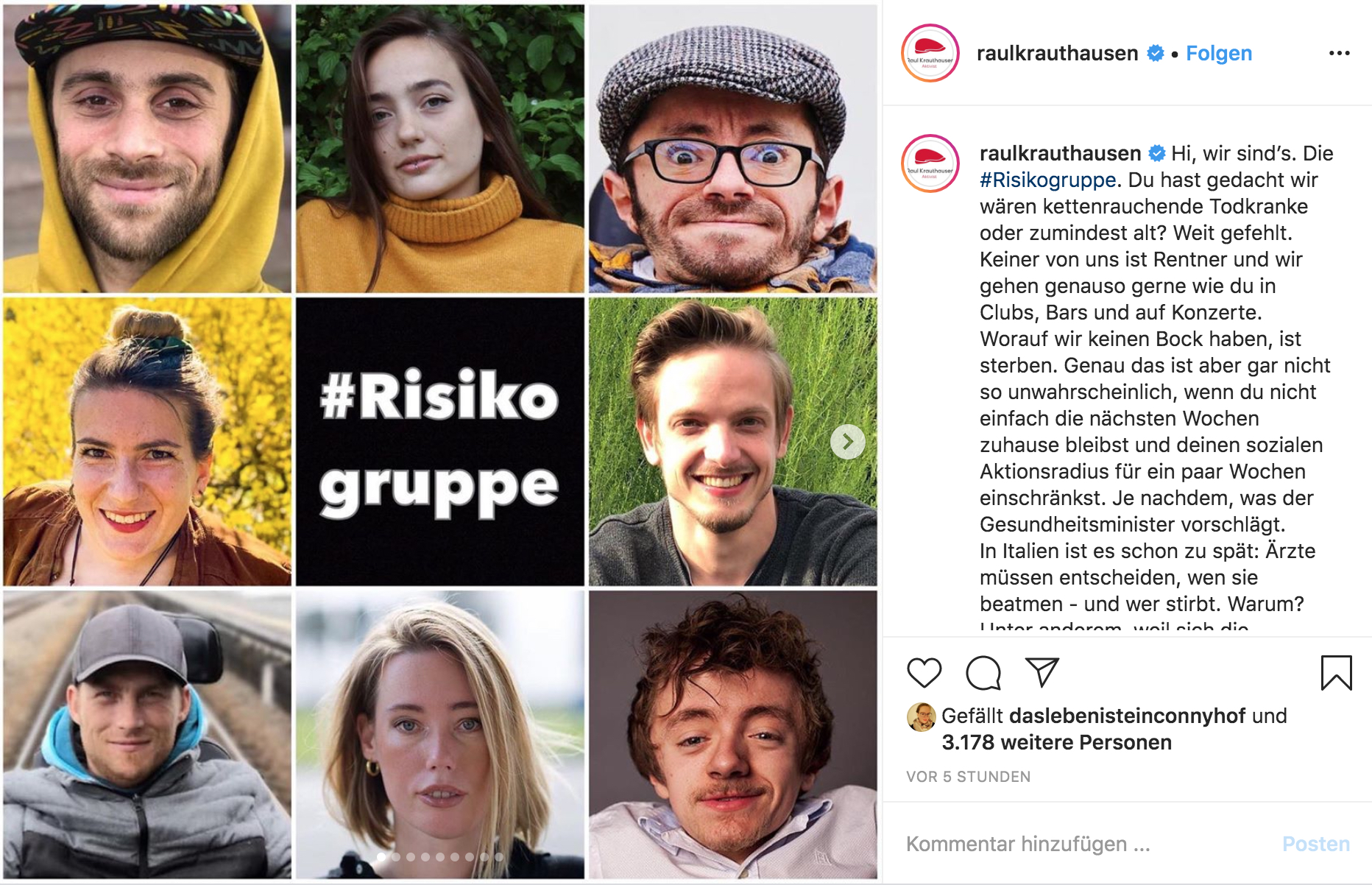The width and height of the screenshot is (1372, 885).
Task: Share post using the paper plane icon
Action: point(1042,672)
